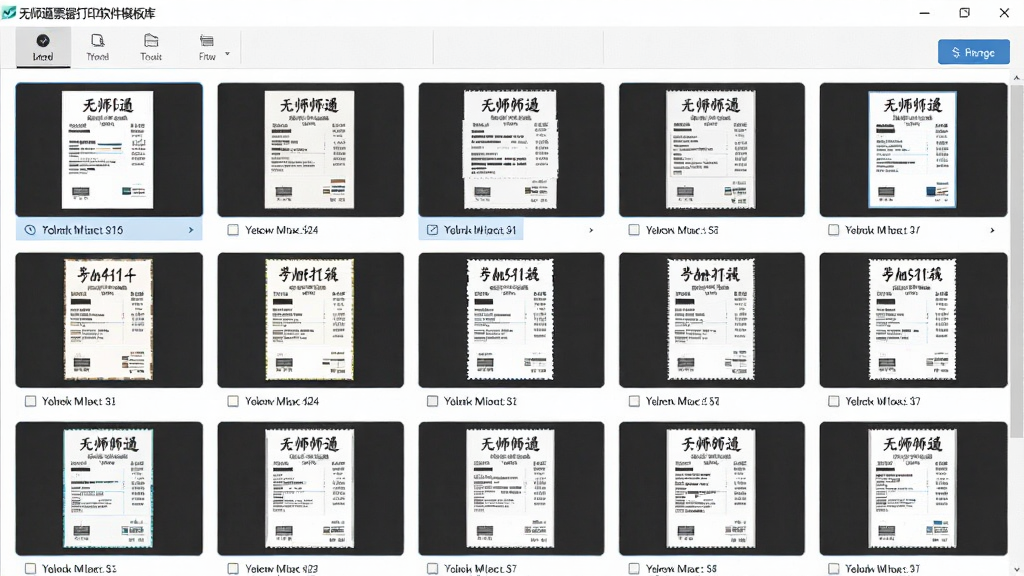Pick the top-row 37 template thumbnail
The width and height of the screenshot is (1024, 576).
[x=913, y=150]
